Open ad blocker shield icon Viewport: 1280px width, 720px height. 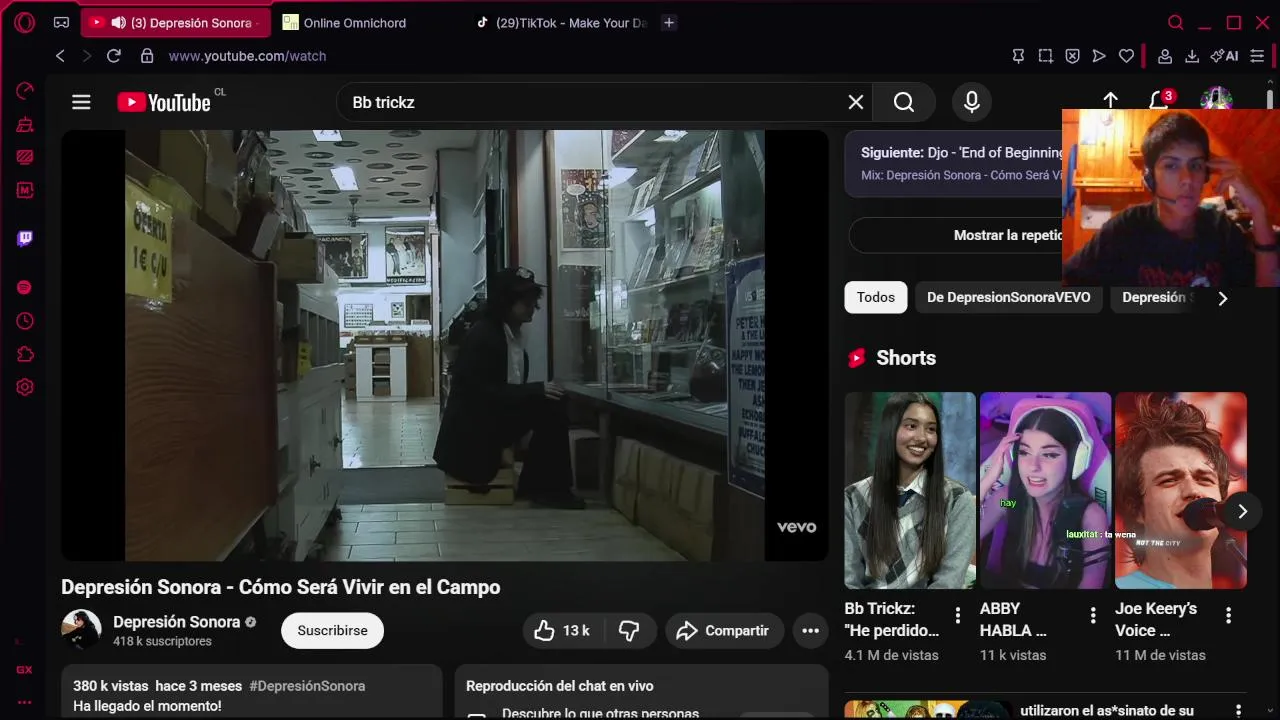click(x=1072, y=56)
